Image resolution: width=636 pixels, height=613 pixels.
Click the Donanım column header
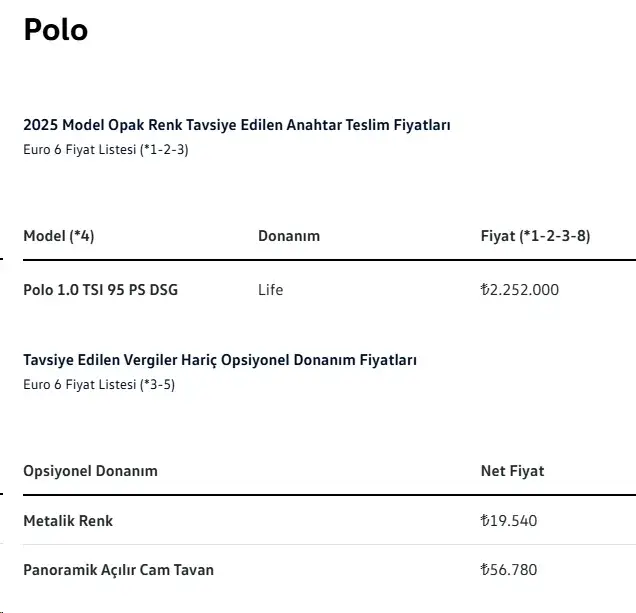click(289, 236)
